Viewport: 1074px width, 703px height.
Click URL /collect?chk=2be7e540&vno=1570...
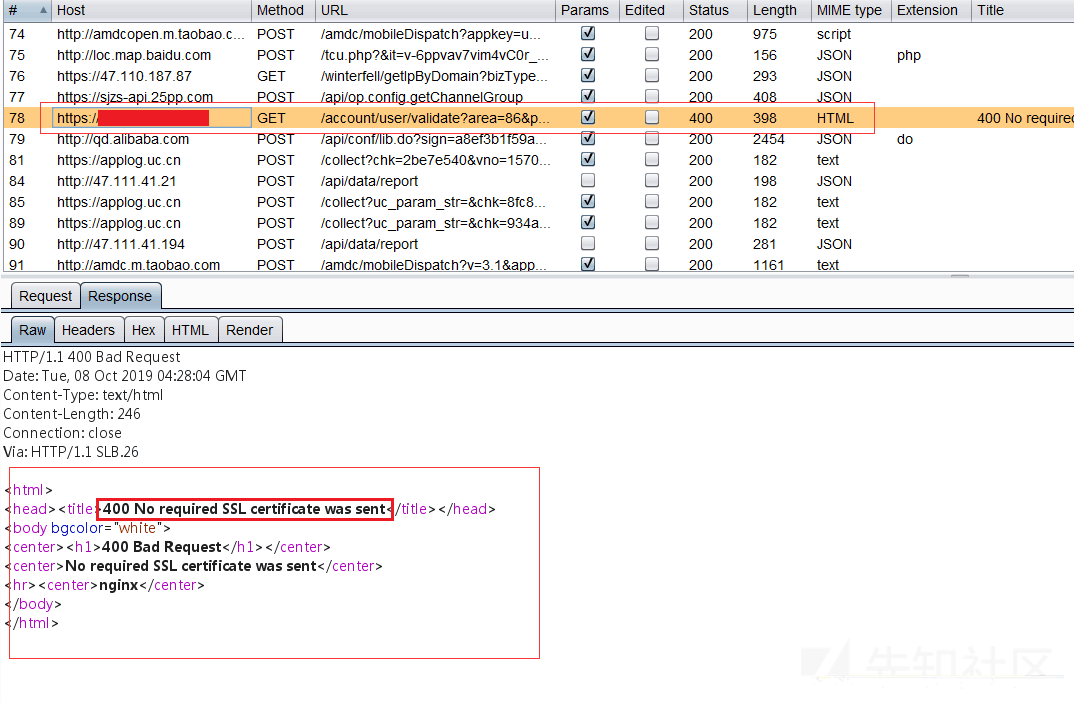[x=436, y=160]
